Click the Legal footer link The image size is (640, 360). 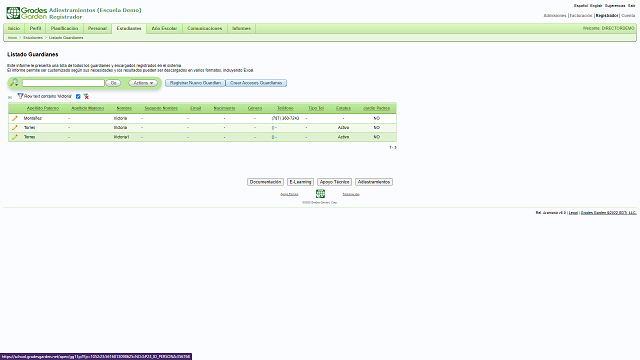pos(573,213)
